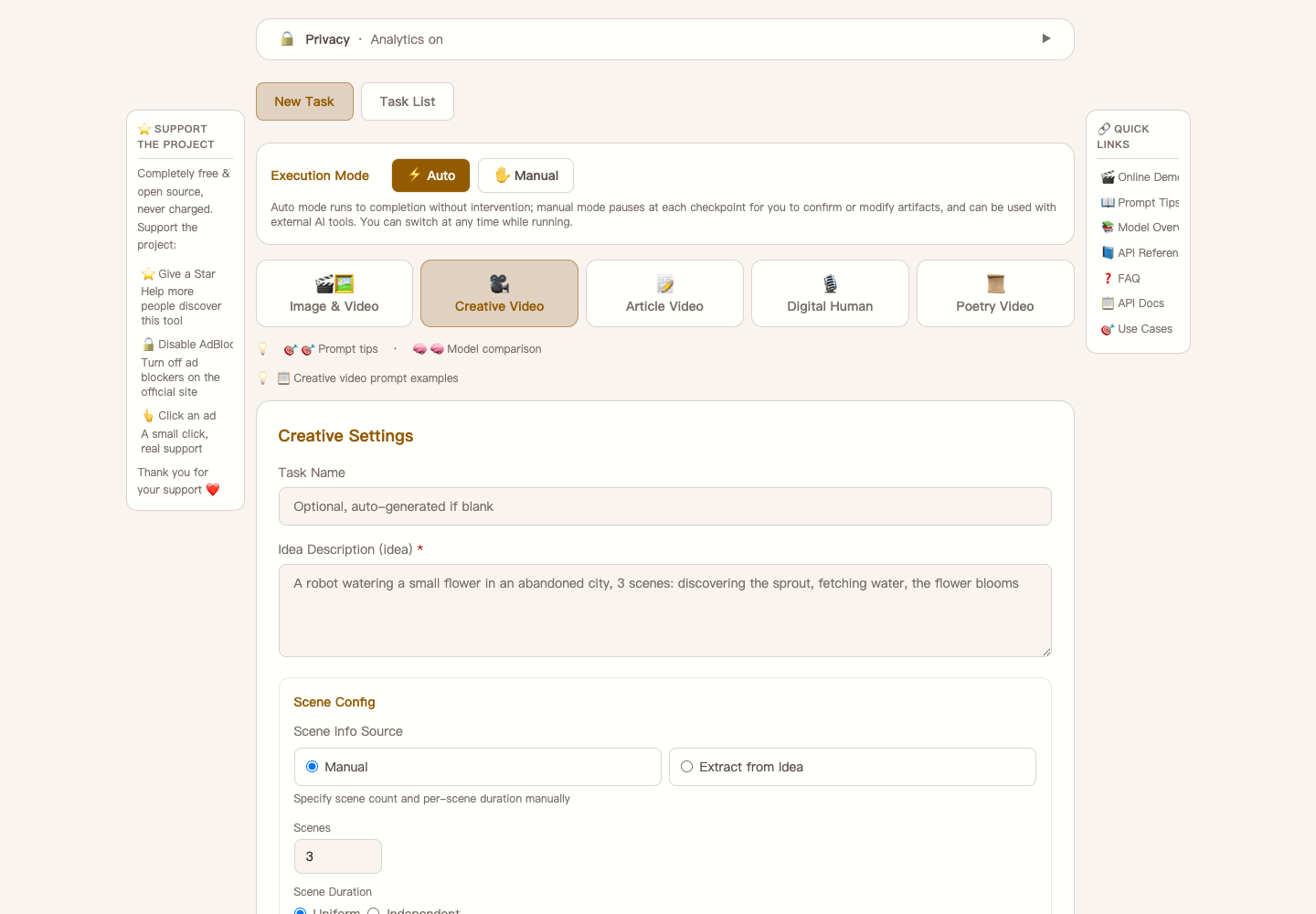This screenshot has height=914, width=1316.
Task: Choose the Image & Video task type
Action: pos(334,293)
